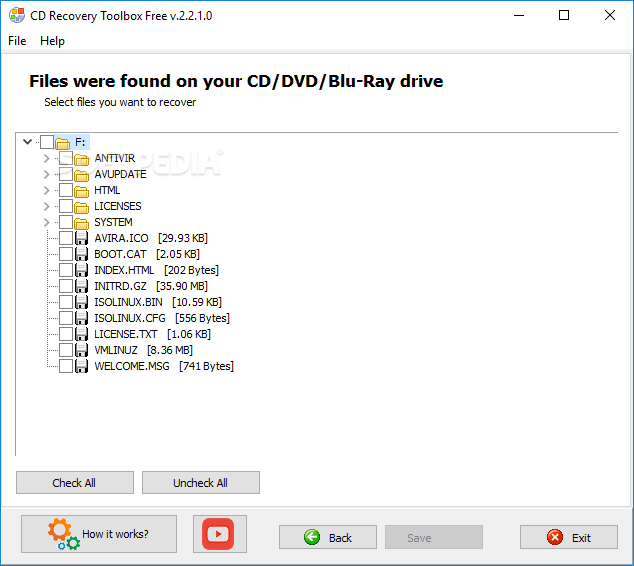Expand the LICENSES folder
This screenshot has height=566, width=634.
click(46, 206)
